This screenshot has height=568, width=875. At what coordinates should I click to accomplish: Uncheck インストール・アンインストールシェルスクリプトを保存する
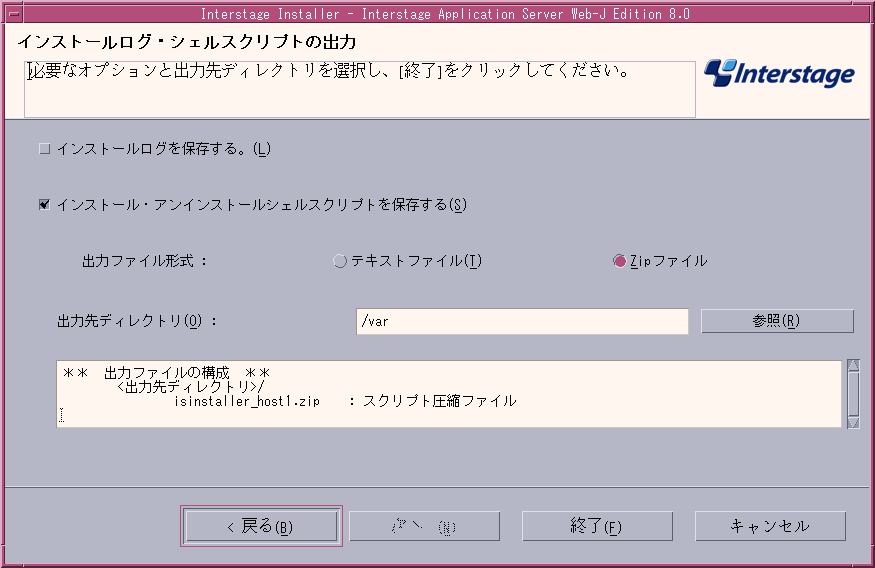(x=45, y=205)
